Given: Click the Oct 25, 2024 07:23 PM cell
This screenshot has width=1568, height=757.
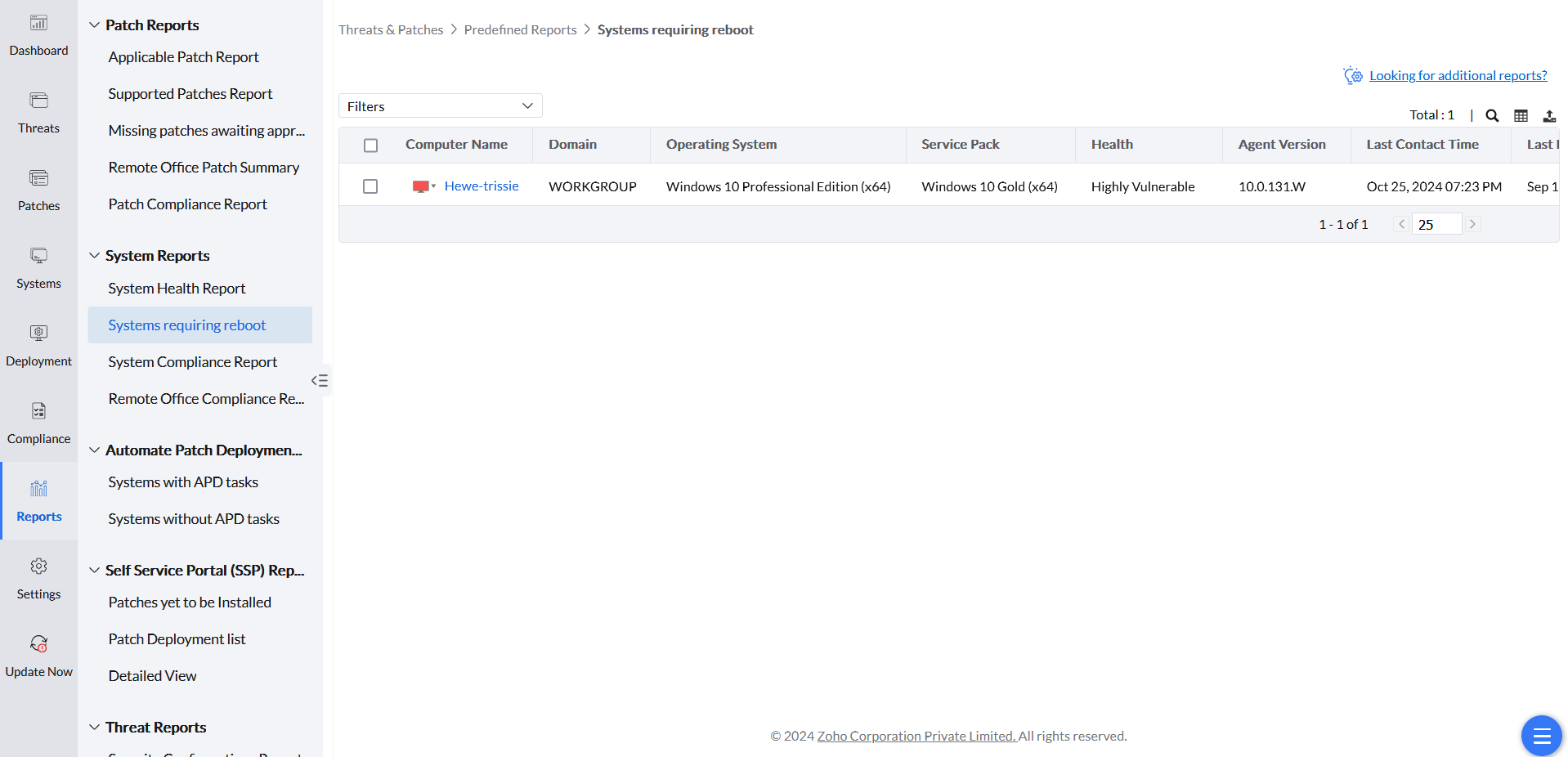Looking at the screenshot, I should [x=1434, y=186].
